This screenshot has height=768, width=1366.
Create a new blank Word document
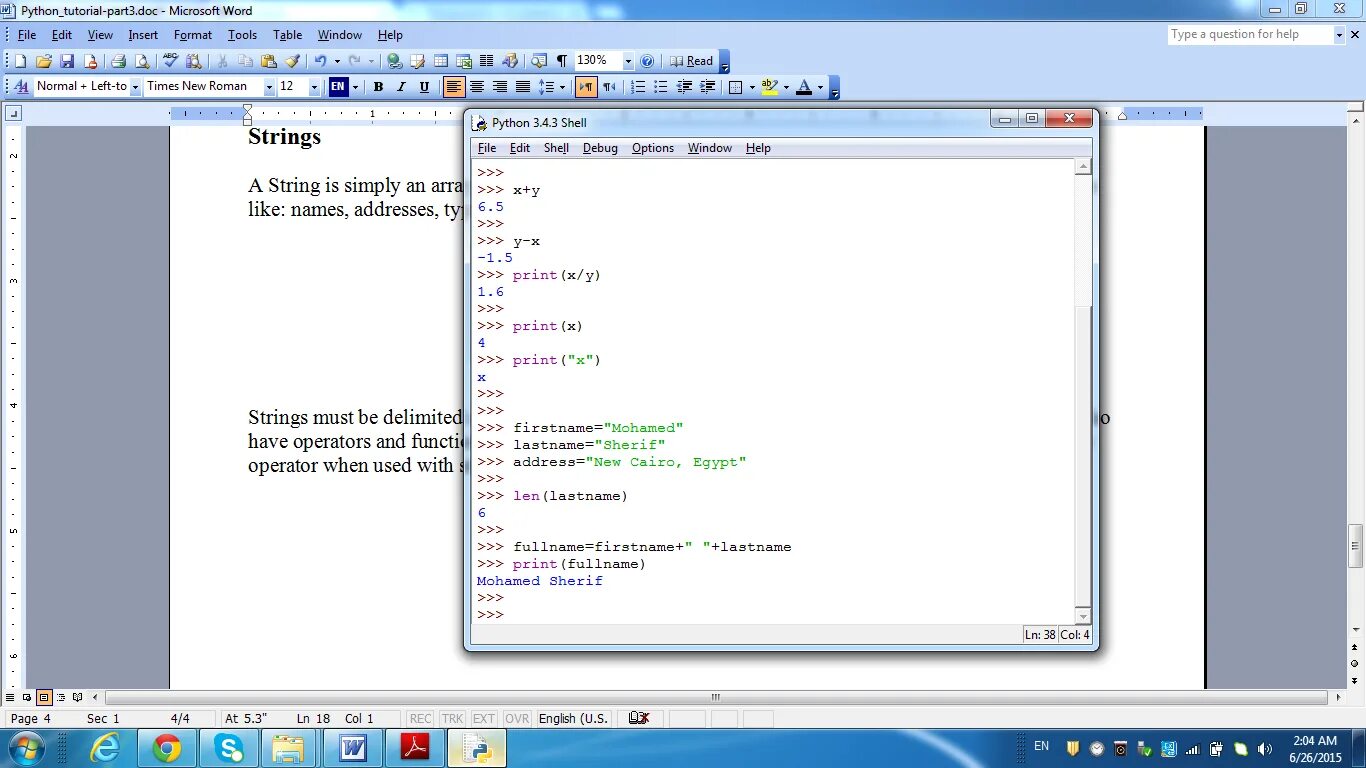tap(20, 61)
